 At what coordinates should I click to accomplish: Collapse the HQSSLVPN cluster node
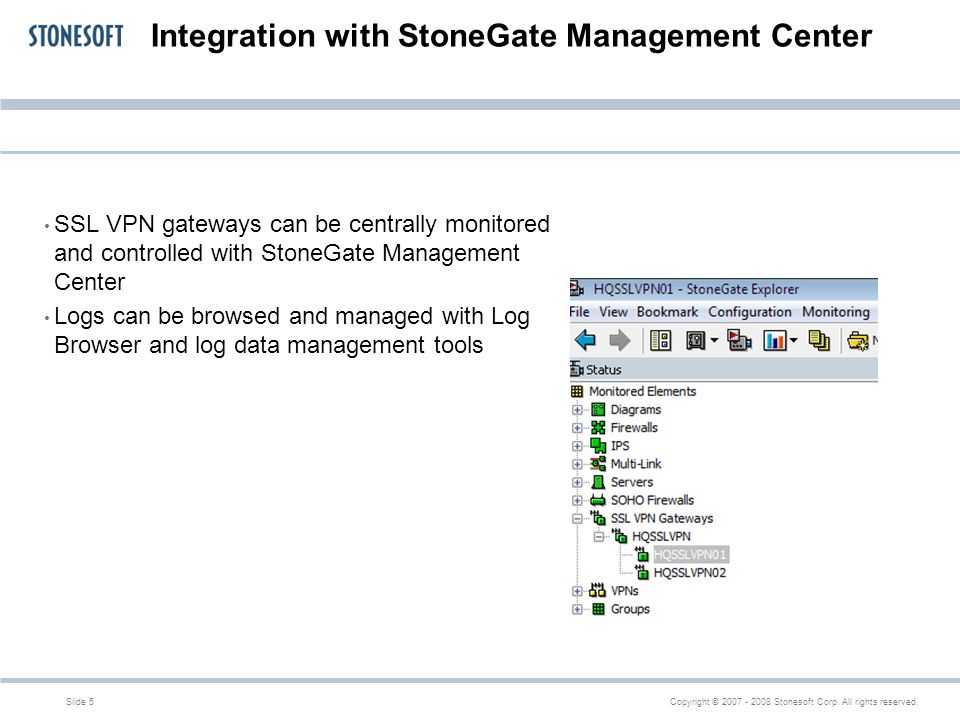pyautogui.click(x=599, y=536)
